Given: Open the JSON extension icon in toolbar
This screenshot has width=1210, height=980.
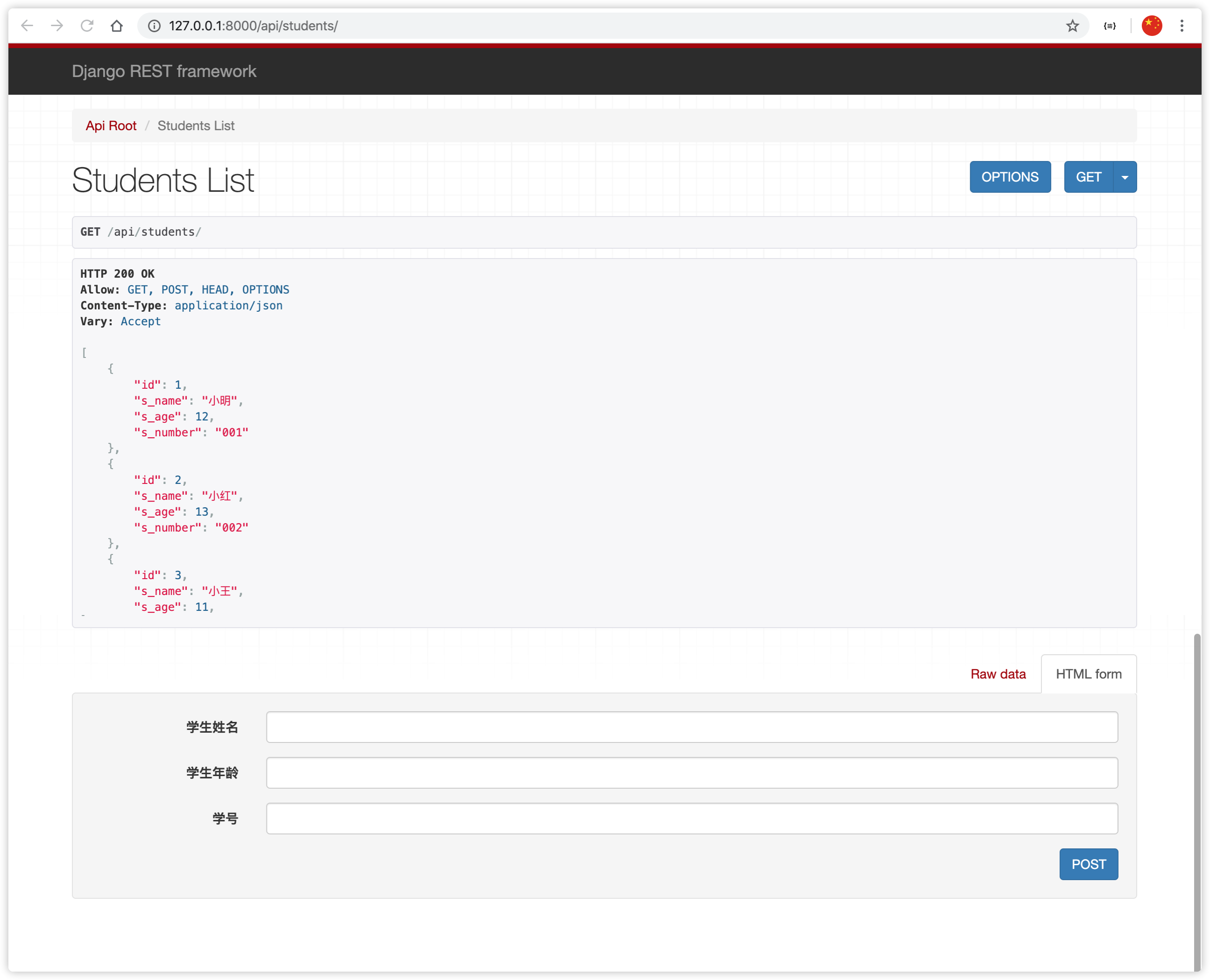Looking at the screenshot, I should (1110, 26).
